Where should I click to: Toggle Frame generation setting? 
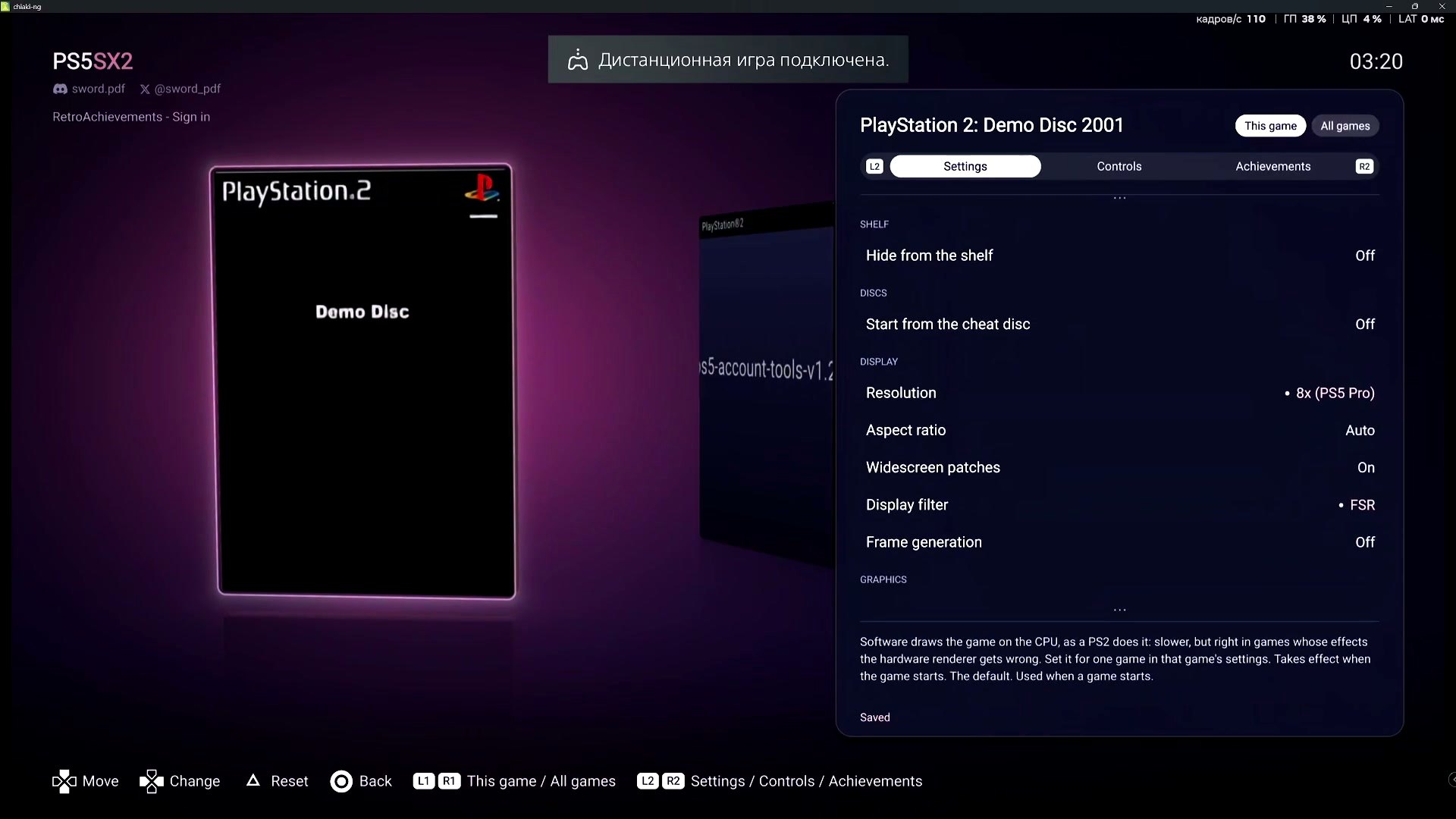pos(1119,542)
